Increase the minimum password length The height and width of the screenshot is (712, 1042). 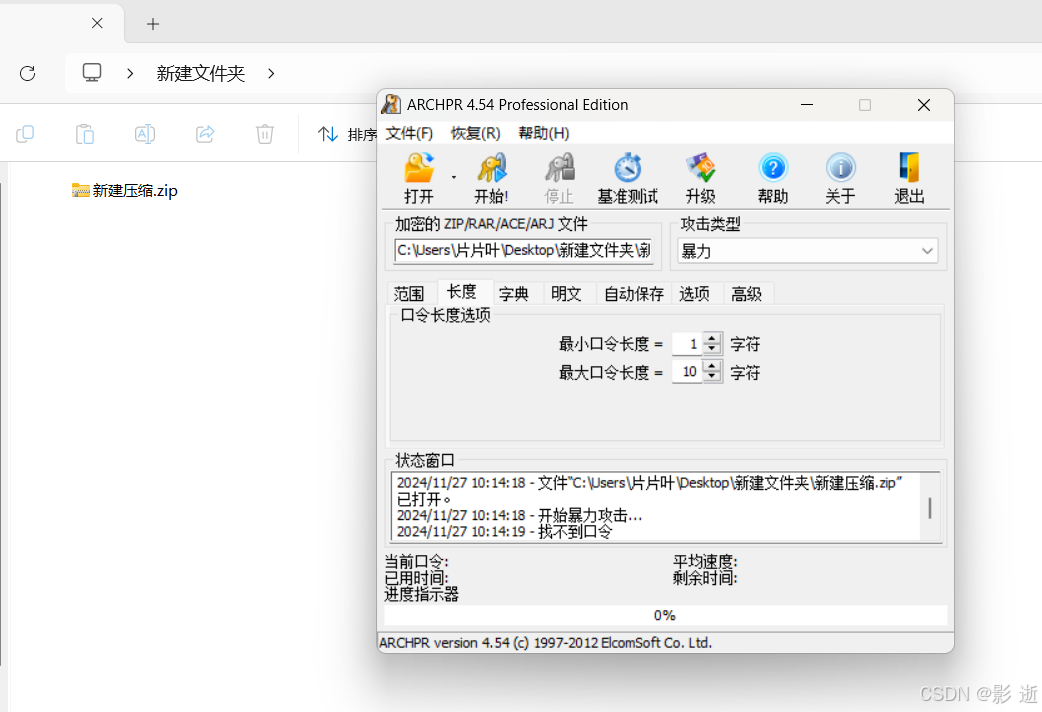pos(712,338)
